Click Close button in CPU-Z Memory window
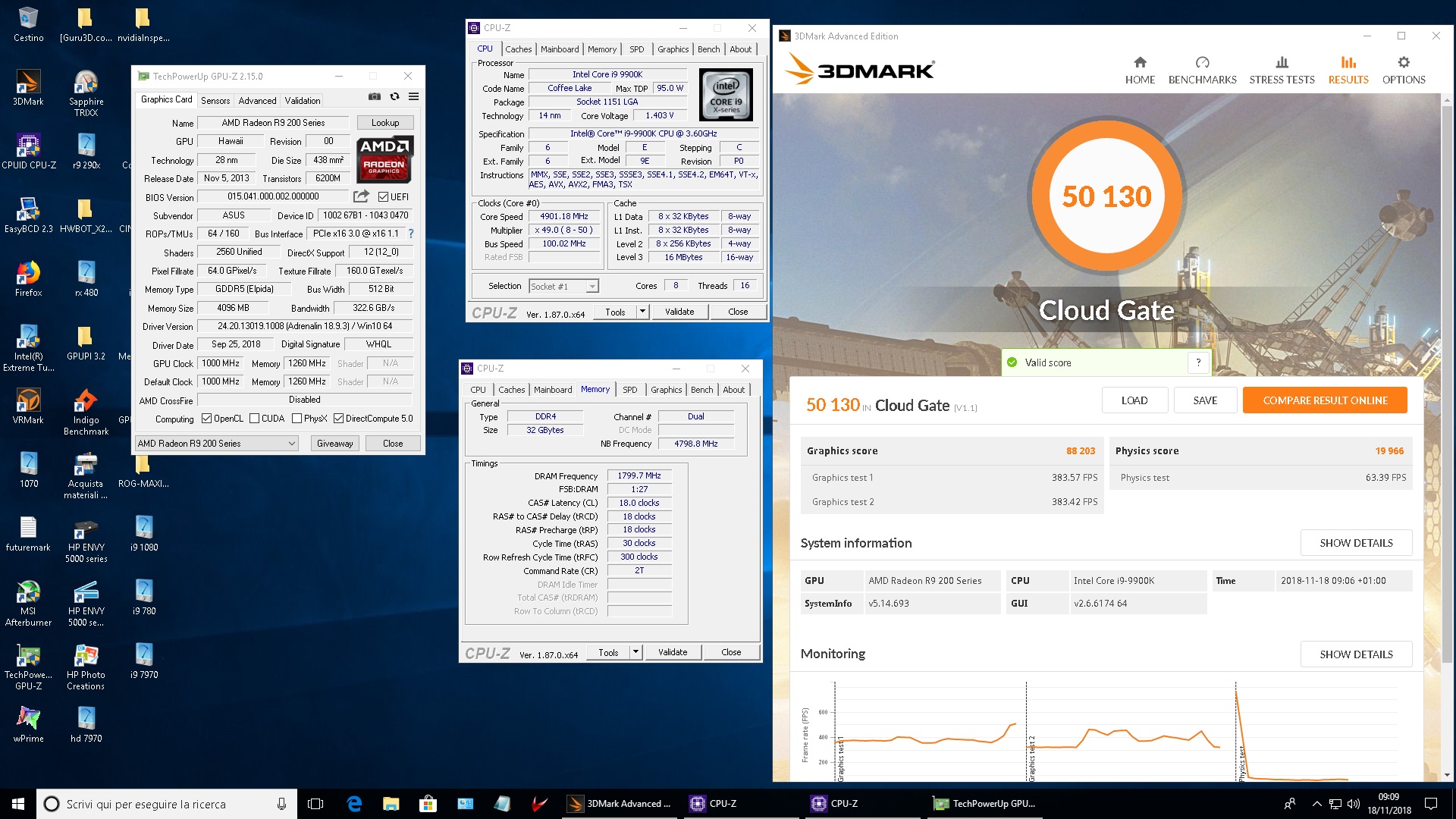This screenshot has width=1456, height=819. coord(731,652)
